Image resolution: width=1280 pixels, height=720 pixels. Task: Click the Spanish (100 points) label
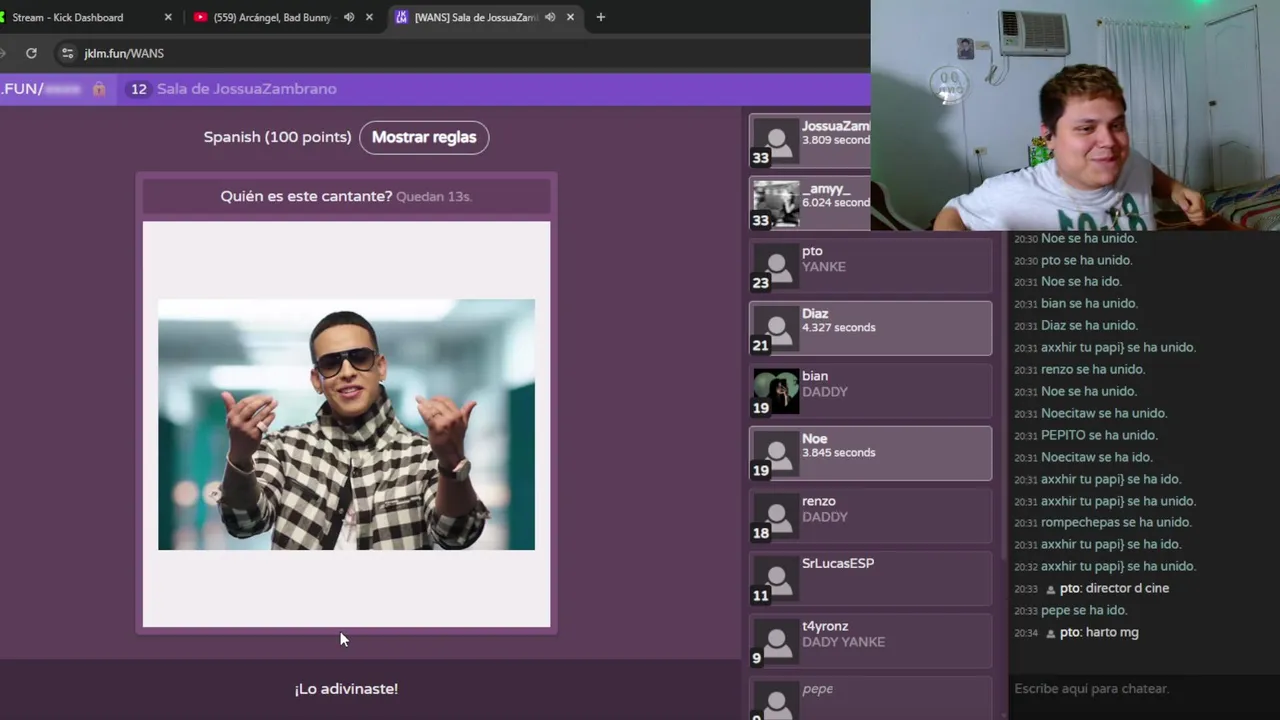coord(277,137)
